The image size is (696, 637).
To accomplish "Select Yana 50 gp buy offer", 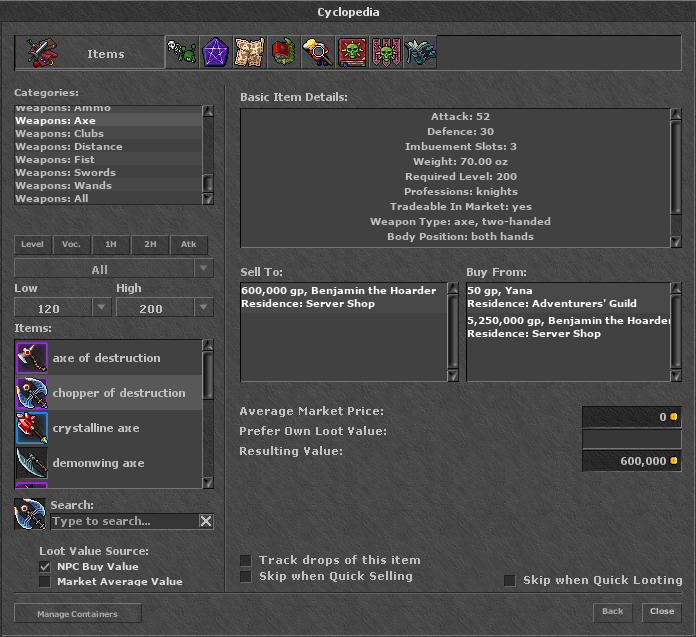I will click(568, 297).
